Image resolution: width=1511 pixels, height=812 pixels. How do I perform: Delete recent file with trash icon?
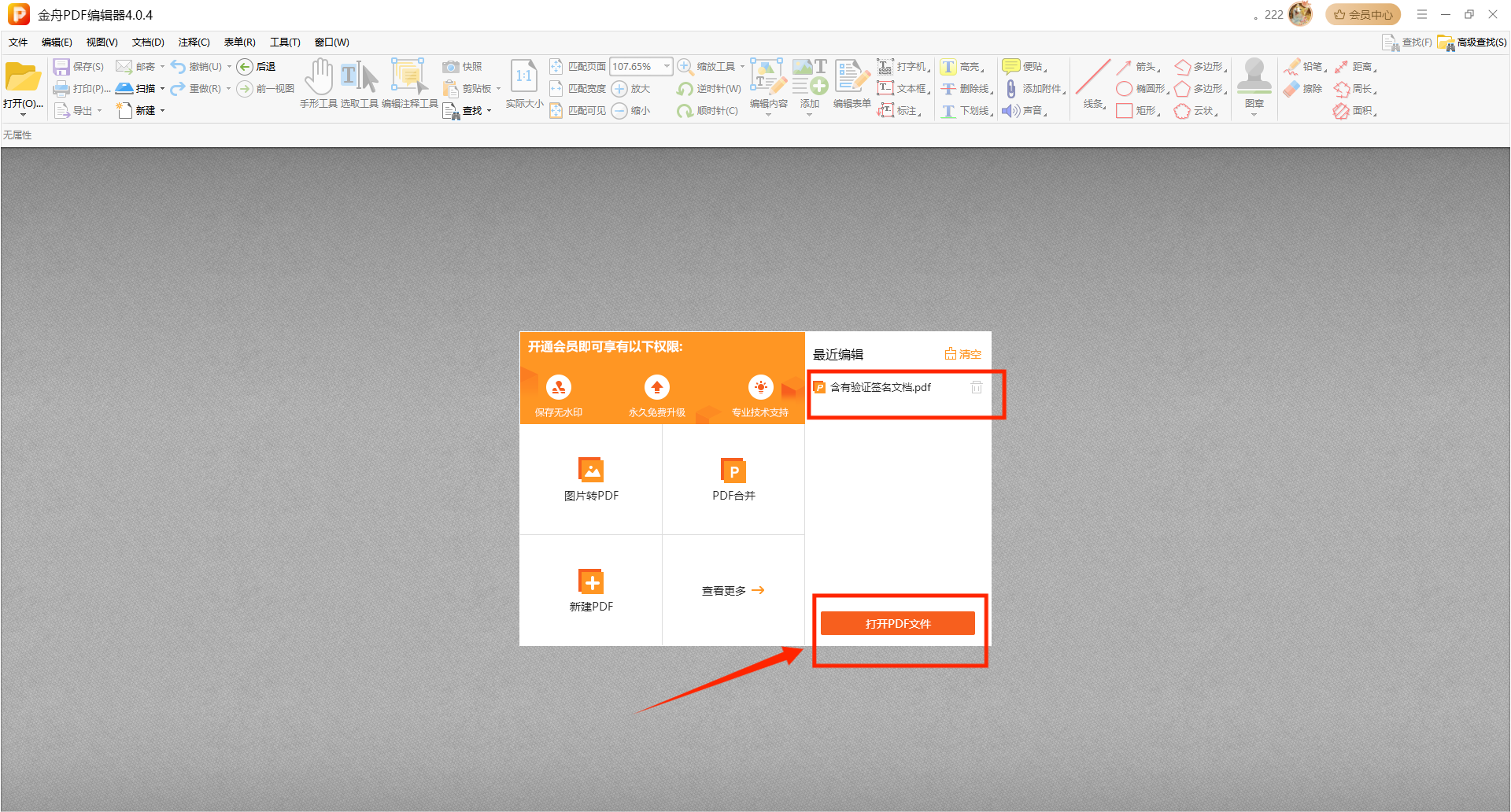[x=977, y=387]
